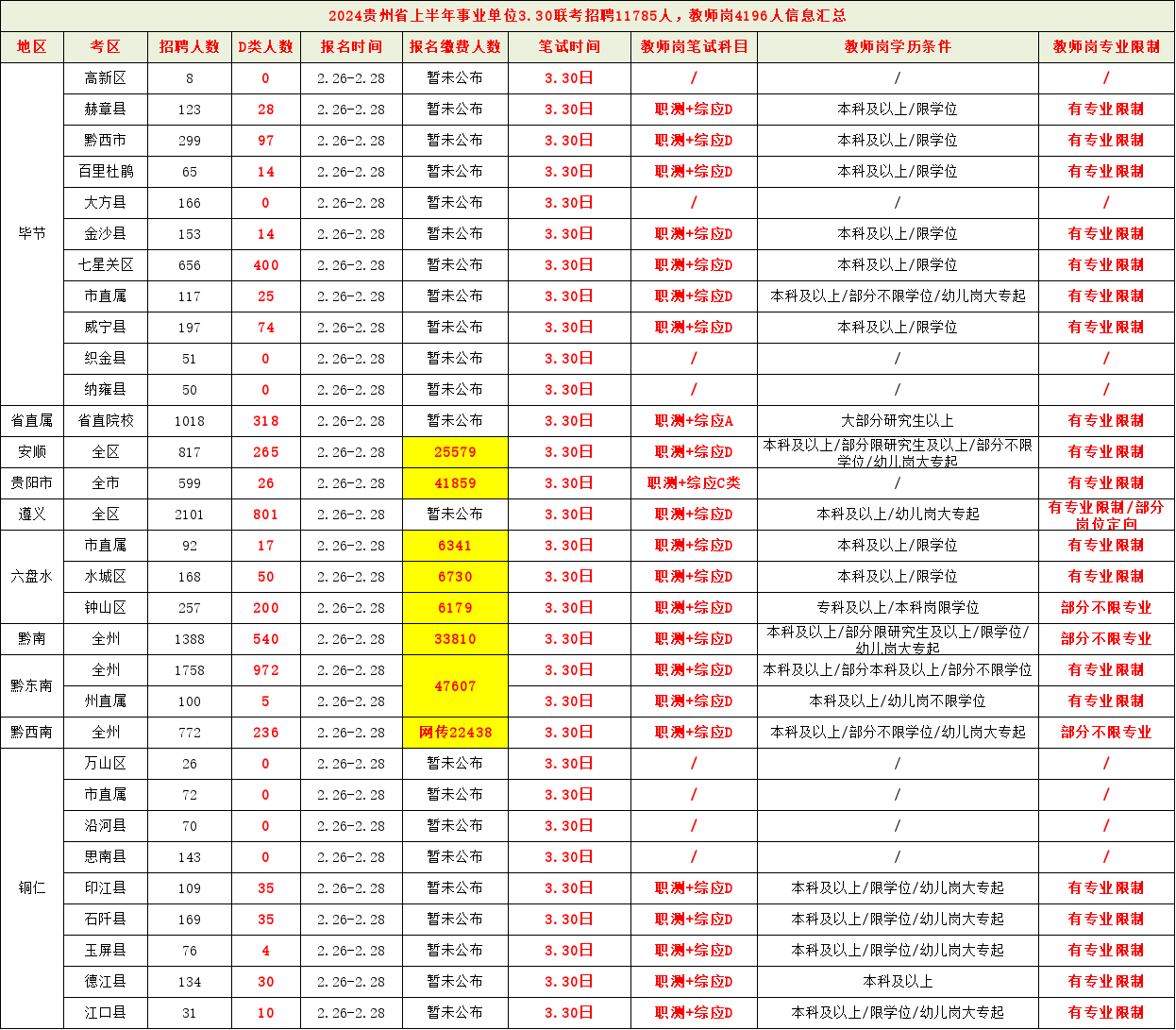Image resolution: width=1176 pixels, height=1030 pixels.
Task: Click the 教师岗笔试科目 column header
Action: pos(694,46)
